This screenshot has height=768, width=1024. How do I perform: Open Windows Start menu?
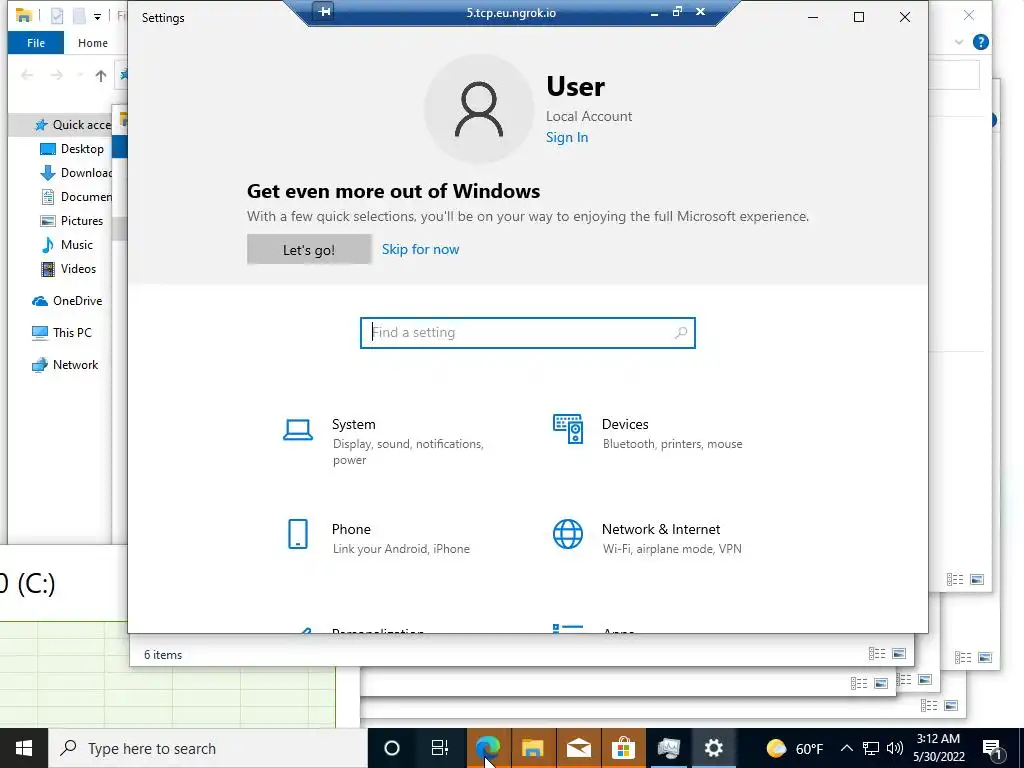pos(24,748)
